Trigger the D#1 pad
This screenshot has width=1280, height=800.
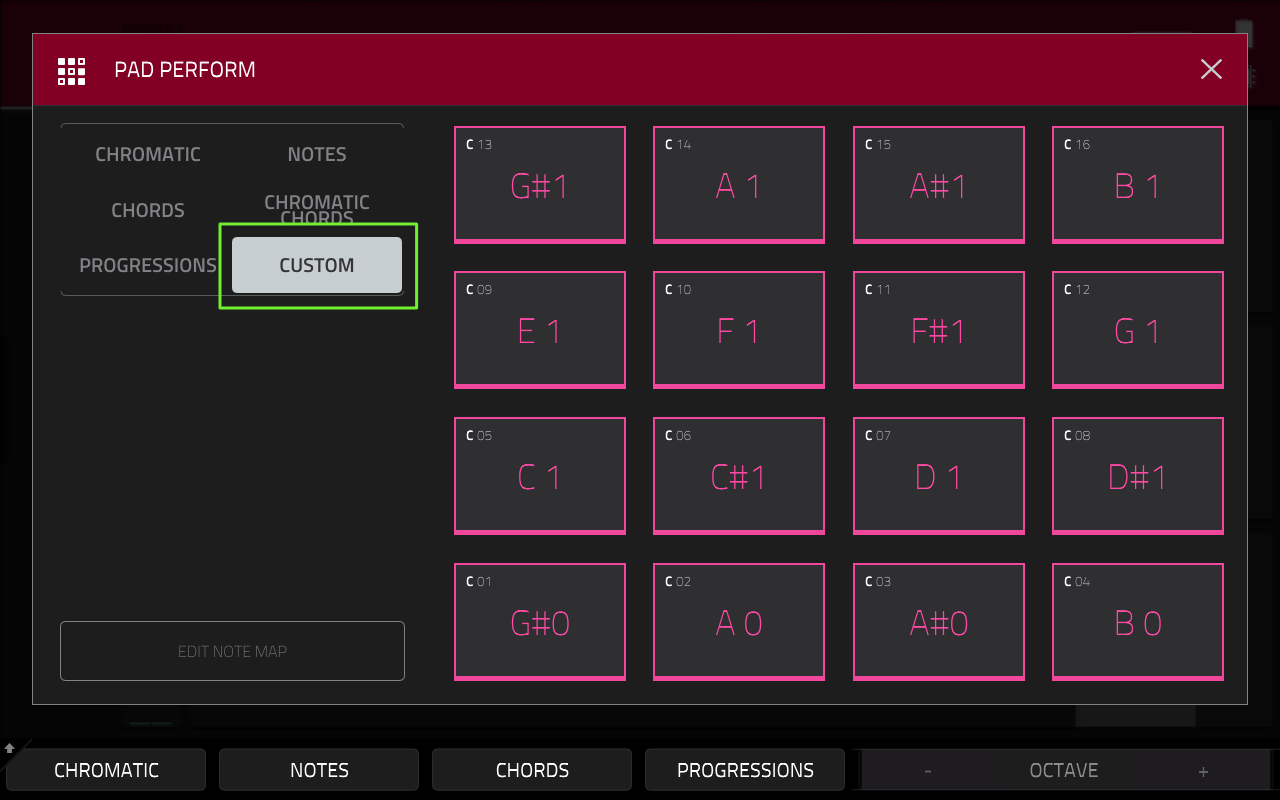(1137, 475)
